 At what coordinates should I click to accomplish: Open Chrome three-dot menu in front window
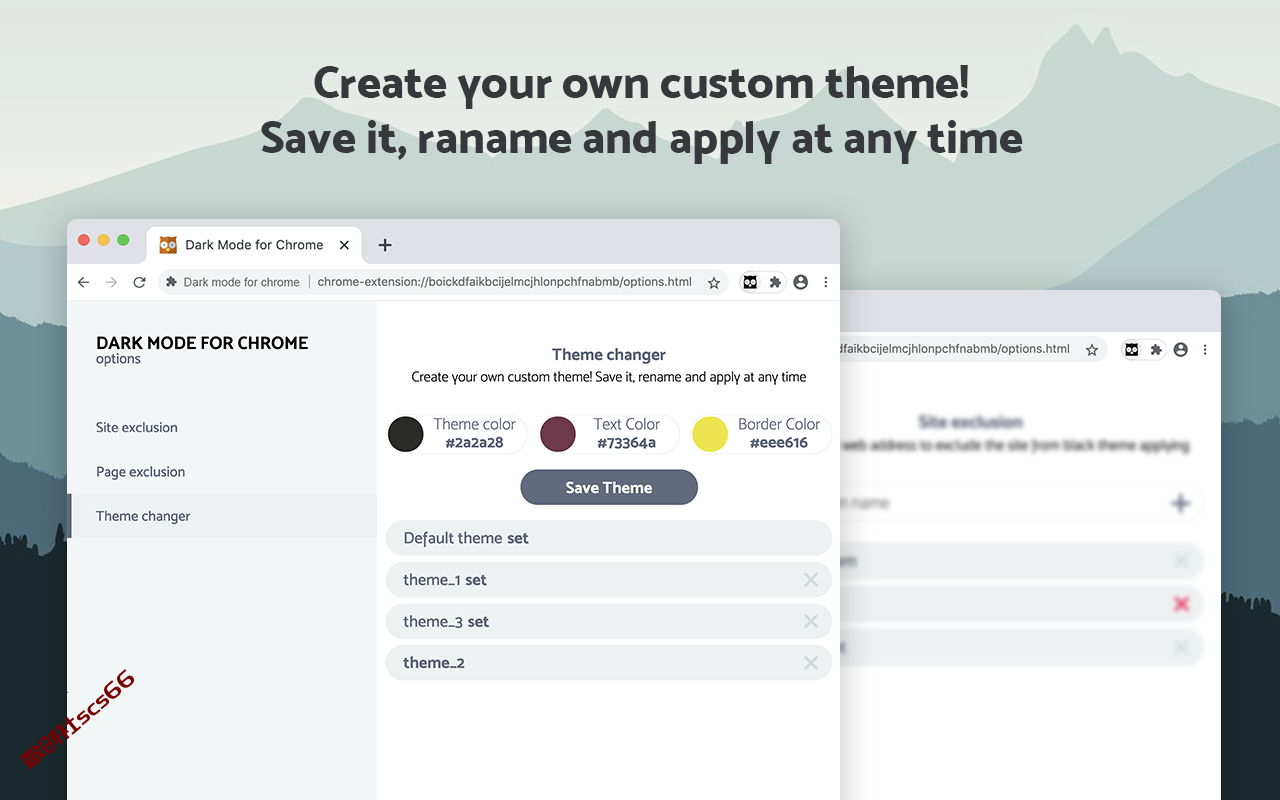click(x=826, y=282)
